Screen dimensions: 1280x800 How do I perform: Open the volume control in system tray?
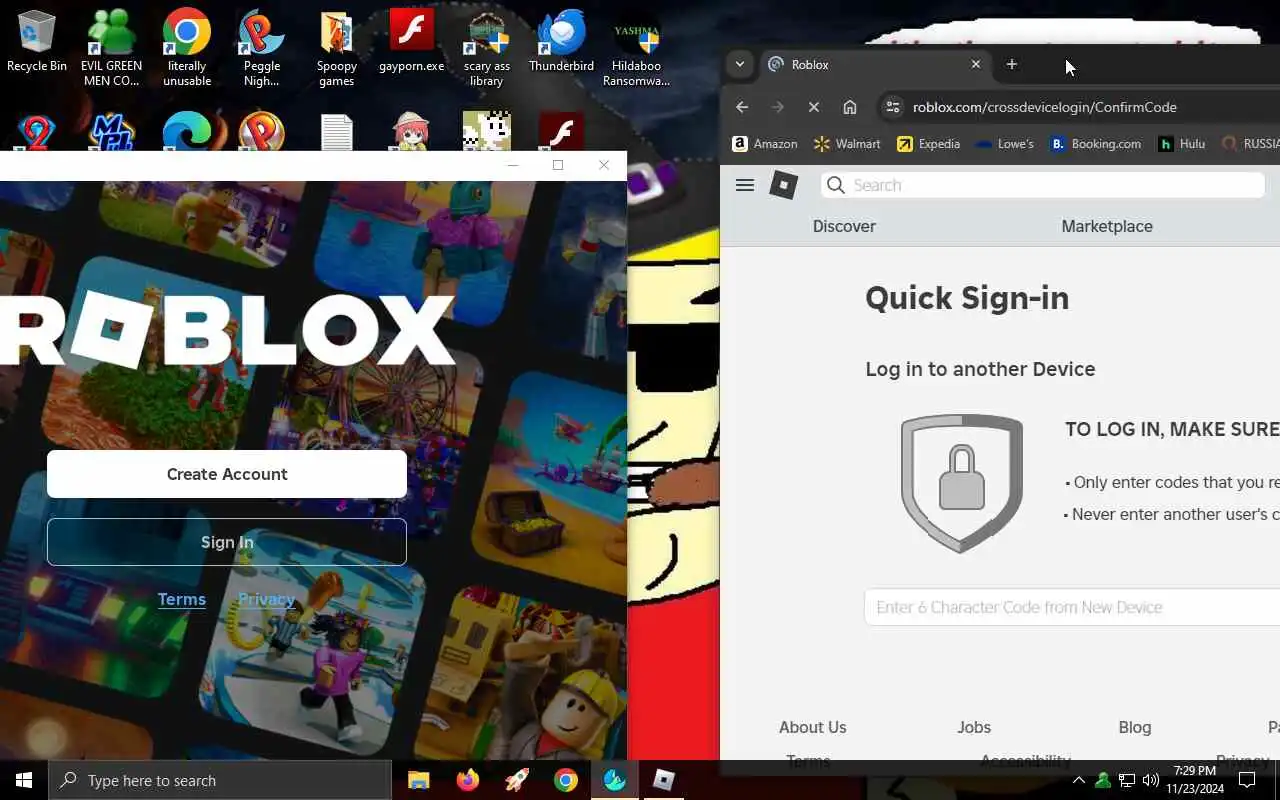[x=1150, y=780]
